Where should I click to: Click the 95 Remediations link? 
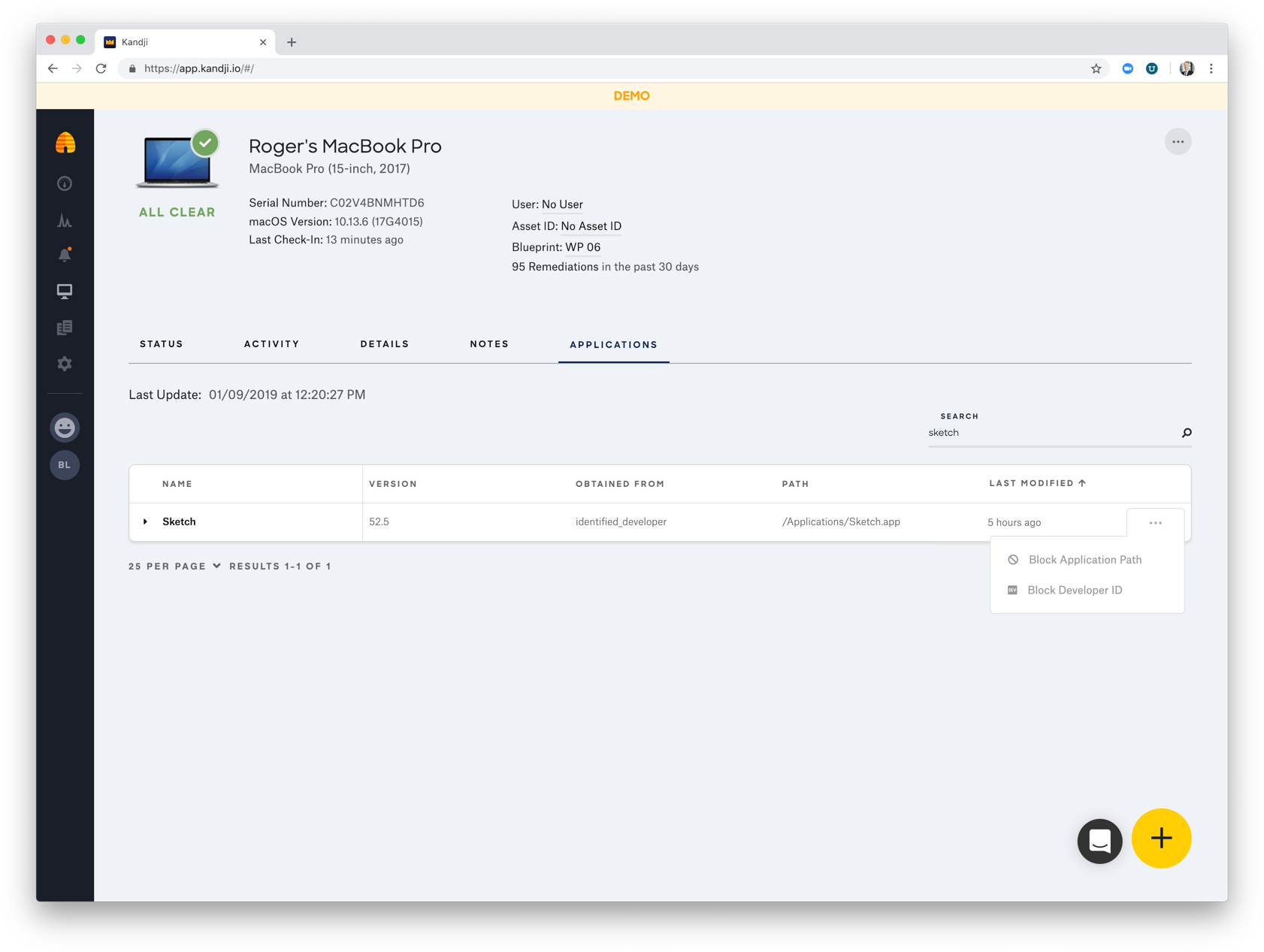[555, 267]
